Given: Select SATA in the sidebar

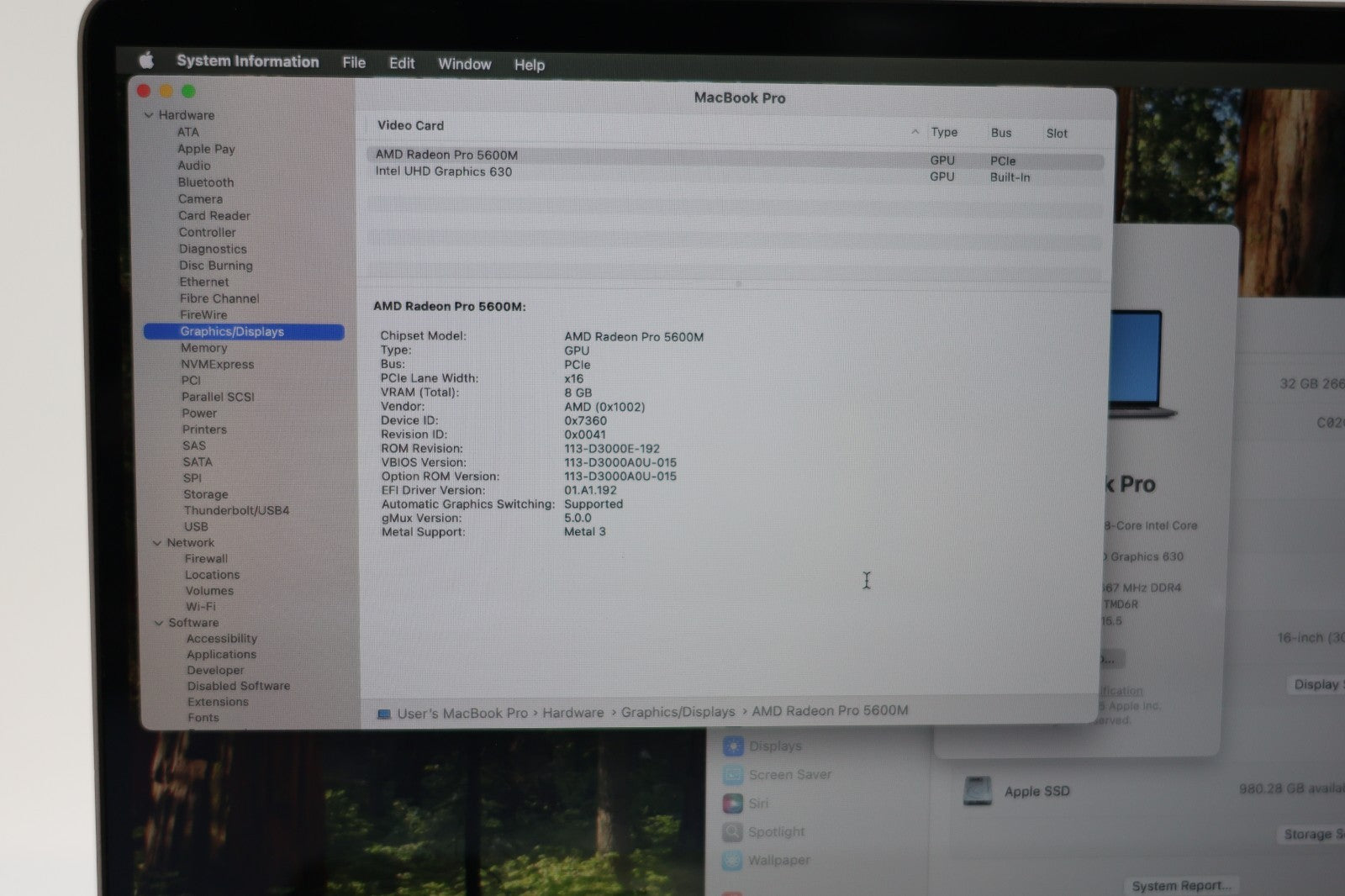Looking at the screenshot, I should pos(198,462).
